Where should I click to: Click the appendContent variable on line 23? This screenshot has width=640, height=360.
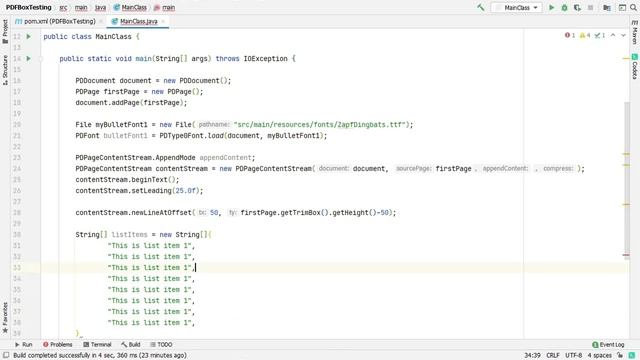pyautogui.click(x=225, y=158)
